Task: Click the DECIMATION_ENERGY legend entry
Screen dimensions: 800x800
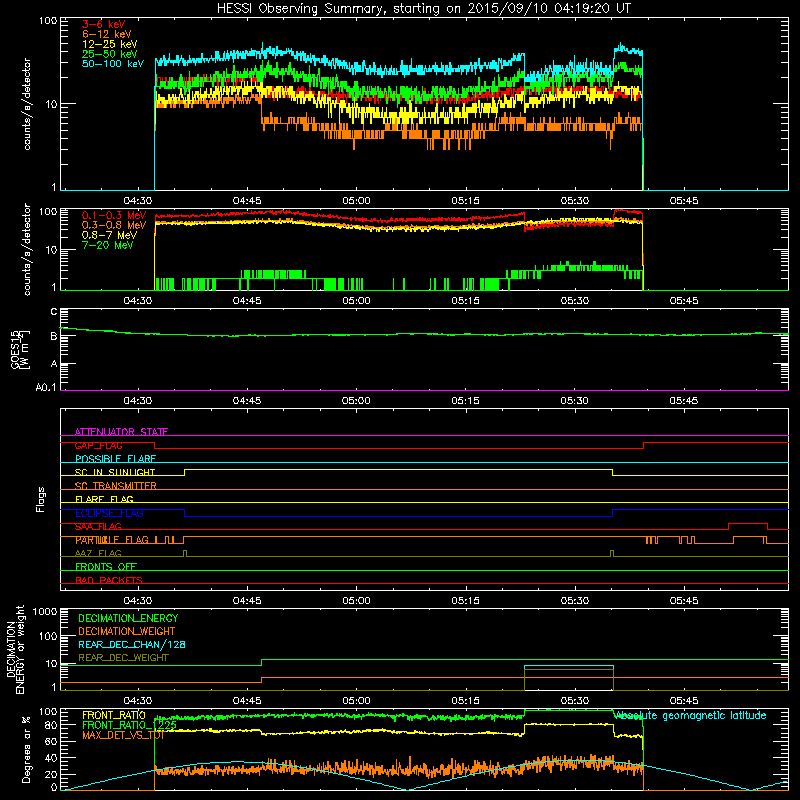Action: 128,618
